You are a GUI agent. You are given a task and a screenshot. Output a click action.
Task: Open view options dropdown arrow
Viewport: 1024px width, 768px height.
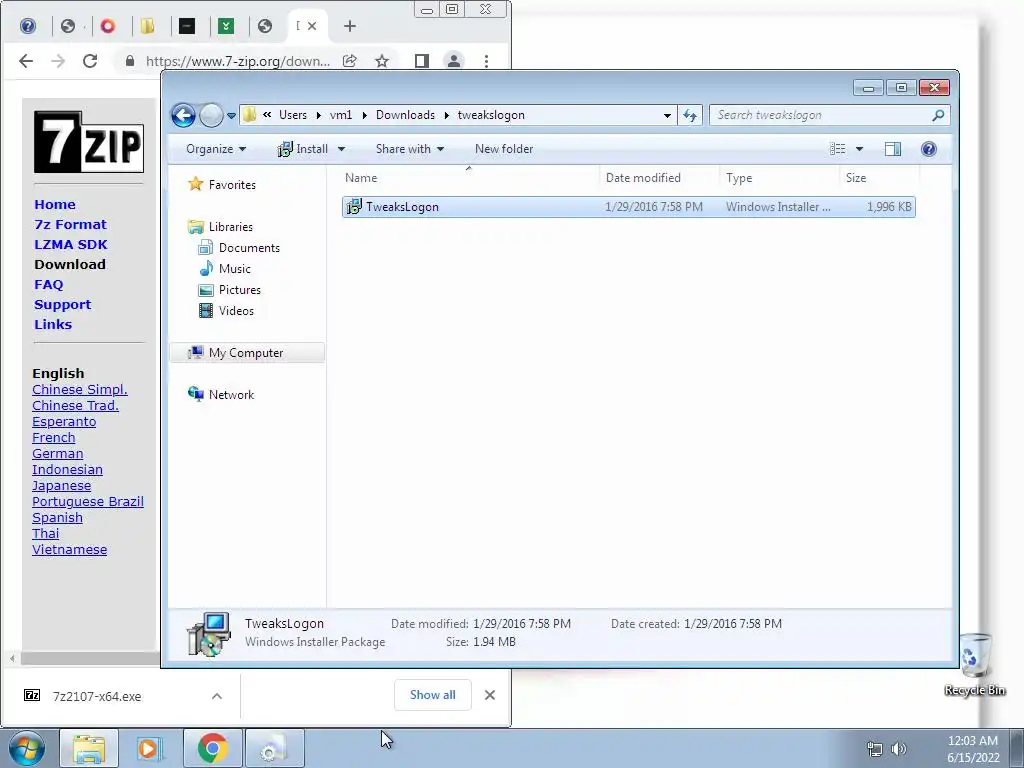click(859, 149)
